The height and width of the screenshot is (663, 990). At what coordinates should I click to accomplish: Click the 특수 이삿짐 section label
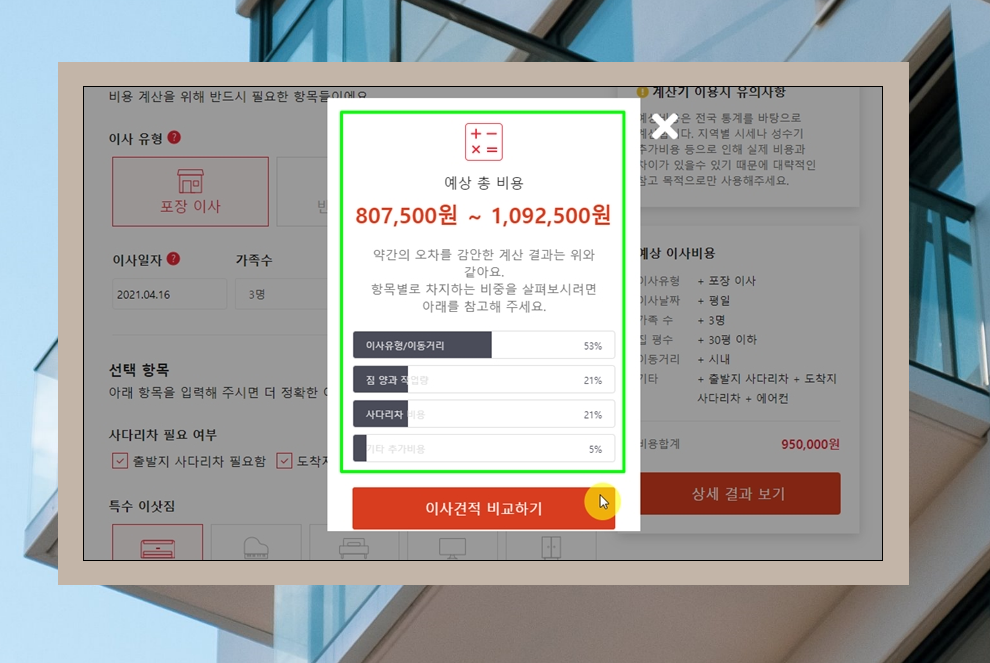pos(141,506)
